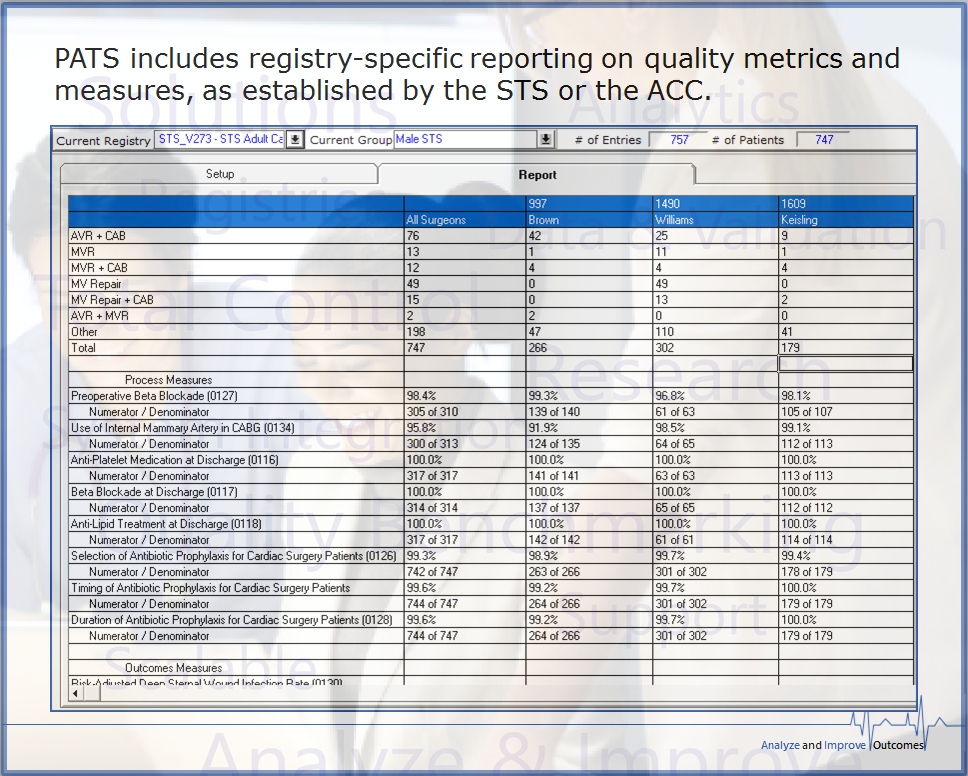Screen dimensions: 968x776
Task: Click surgeon ID 997 header cell
Action: click(x=589, y=204)
